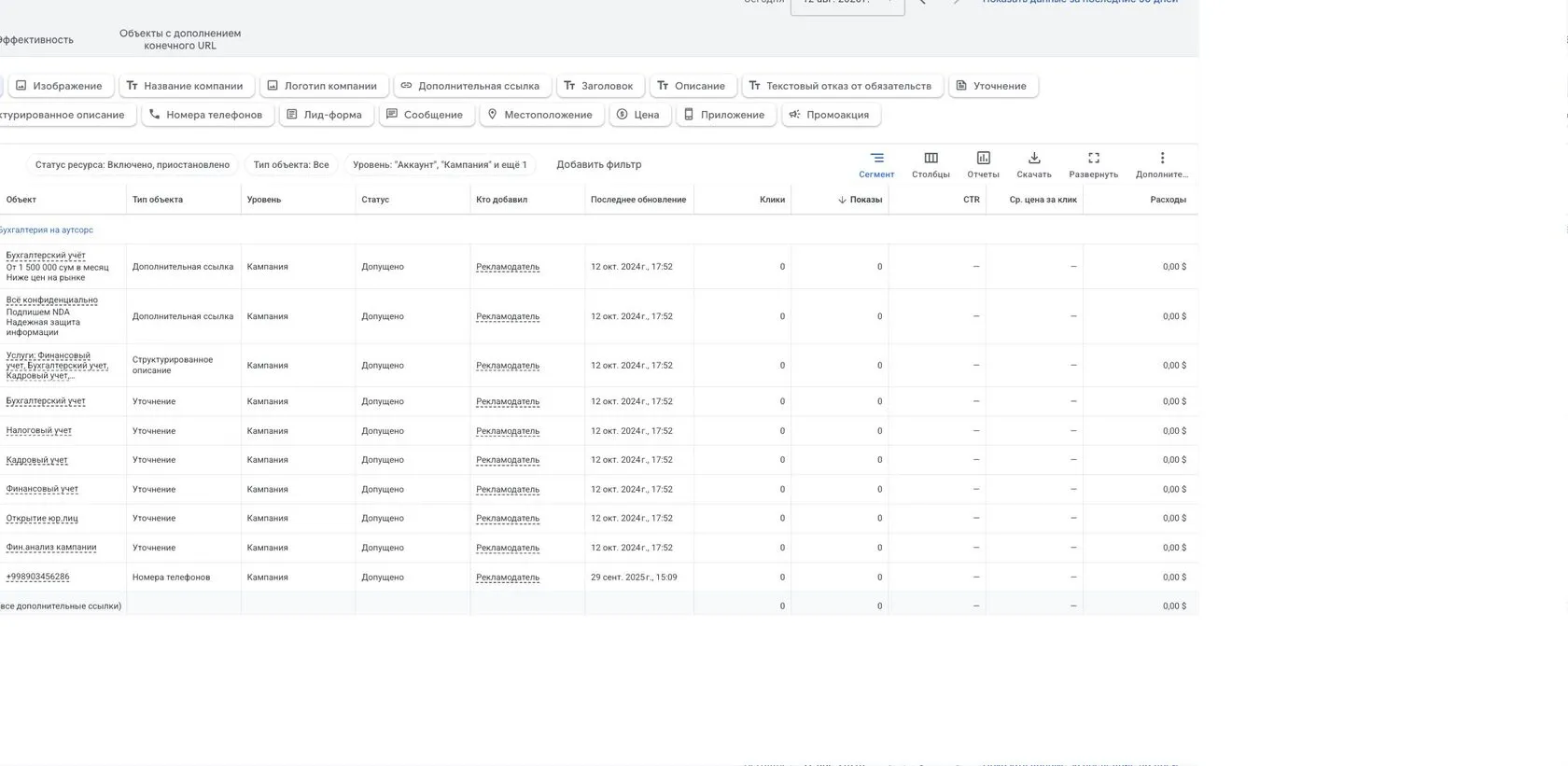Select the Местоположение asset chip

pos(539,115)
